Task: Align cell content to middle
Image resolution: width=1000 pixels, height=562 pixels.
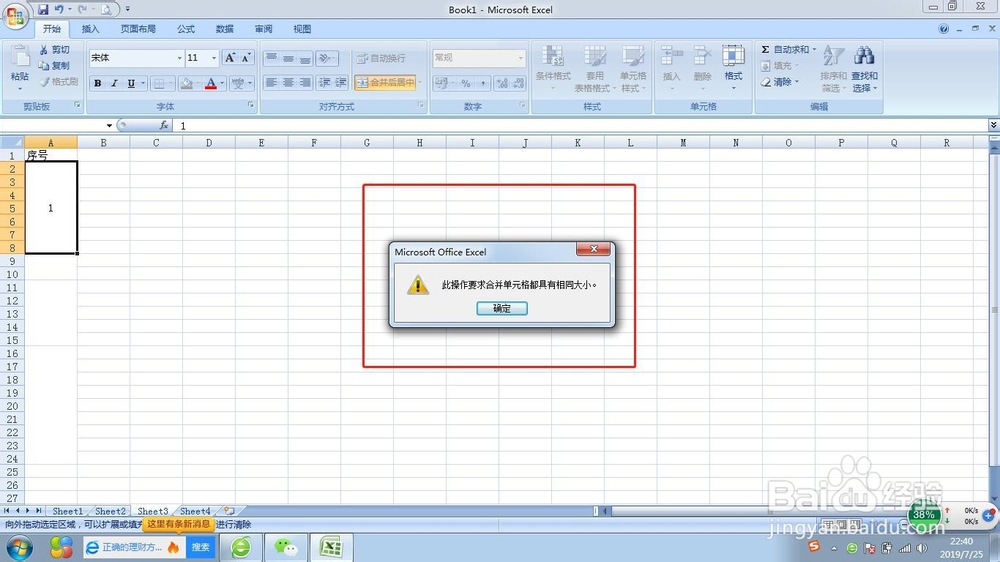Action: click(x=288, y=58)
